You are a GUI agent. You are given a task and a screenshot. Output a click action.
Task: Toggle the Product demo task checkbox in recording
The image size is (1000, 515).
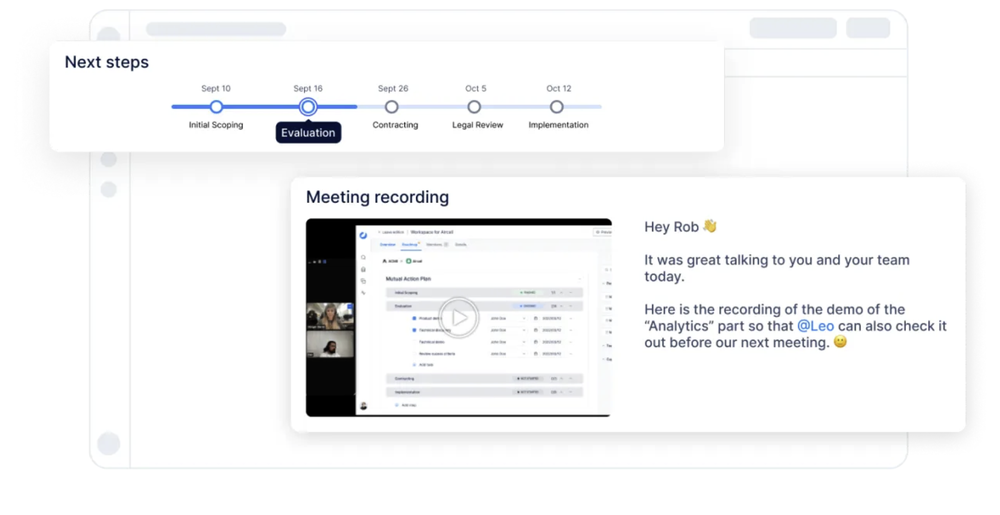coord(414,318)
